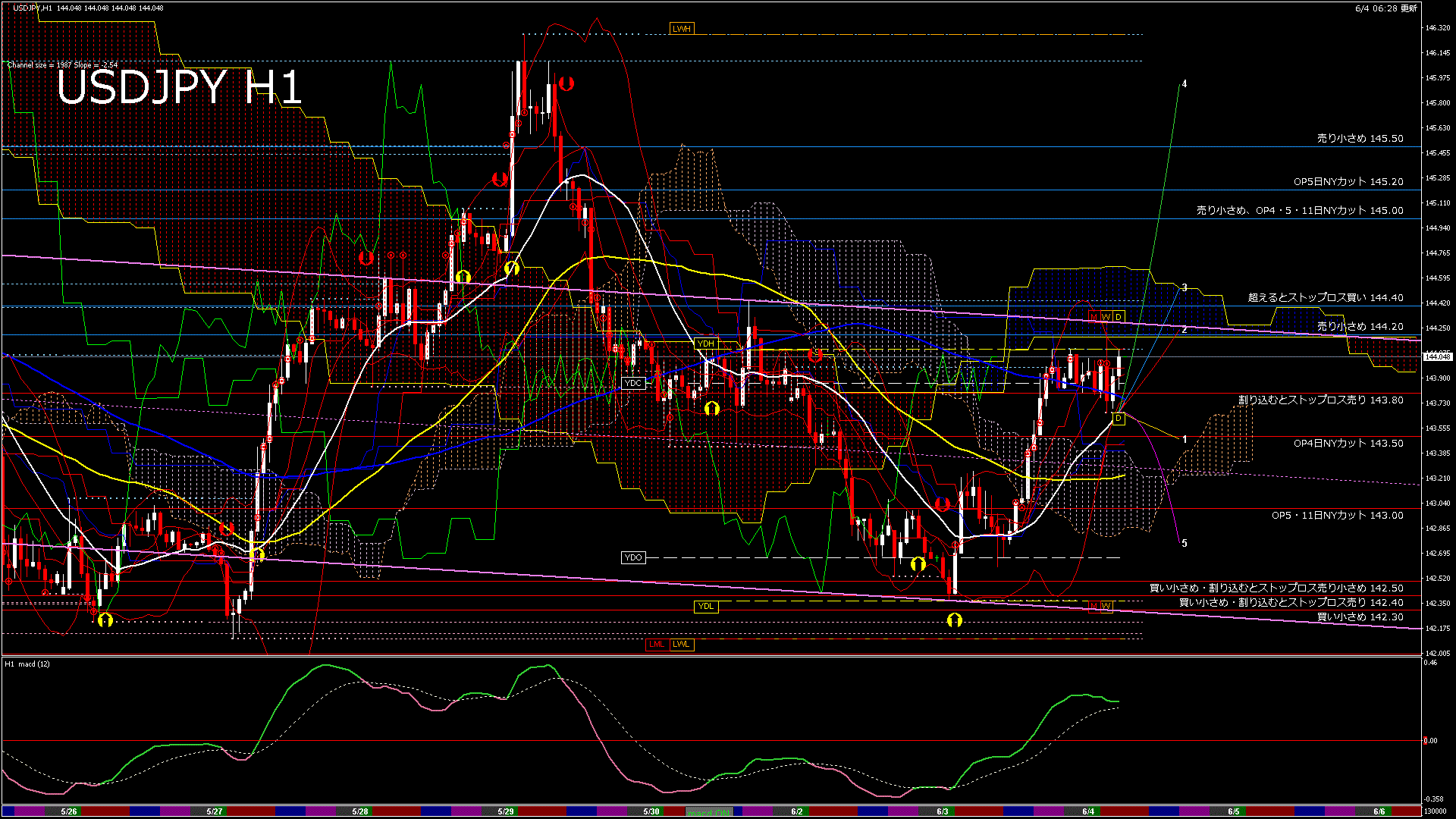This screenshot has width=1456, height=819.
Task: Select the yellow D box beside upper W box
Action: (x=1119, y=316)
